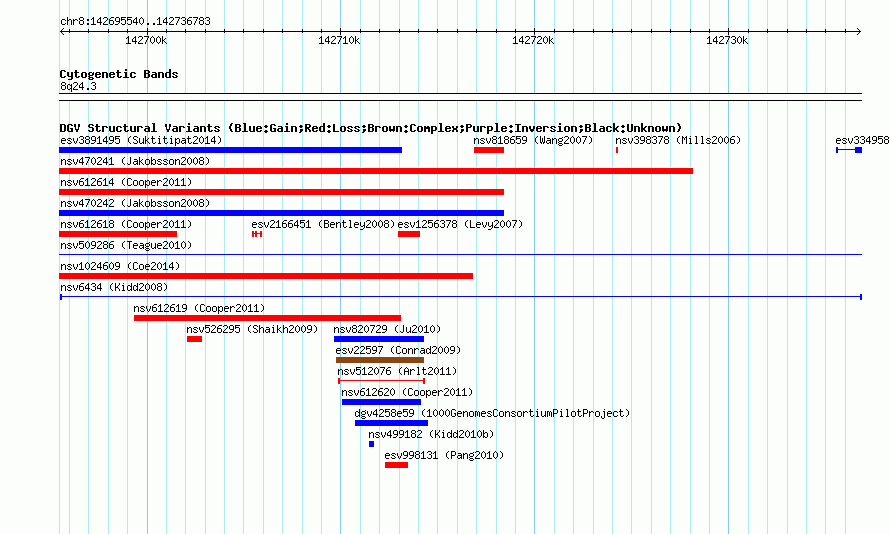Click the blue nsv820729 gain bar
890x534 pixels.
379,339
